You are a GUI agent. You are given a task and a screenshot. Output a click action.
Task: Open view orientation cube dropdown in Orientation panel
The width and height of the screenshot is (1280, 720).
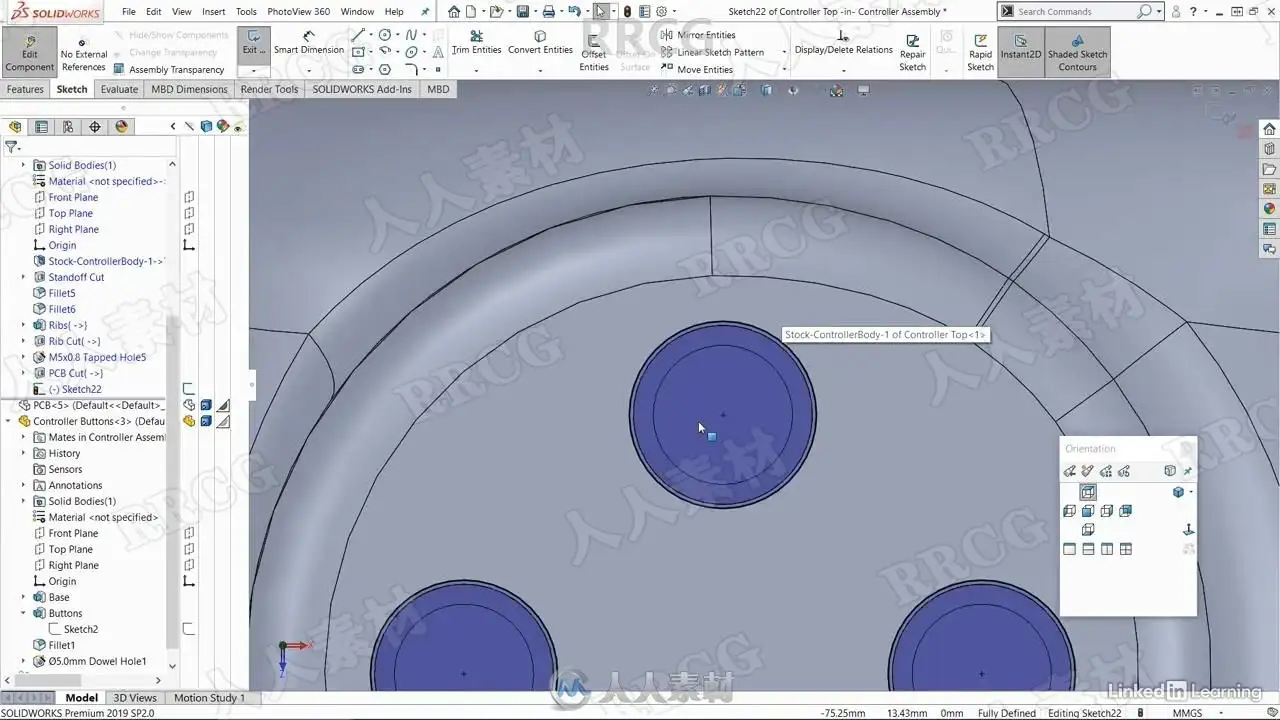1191,492
